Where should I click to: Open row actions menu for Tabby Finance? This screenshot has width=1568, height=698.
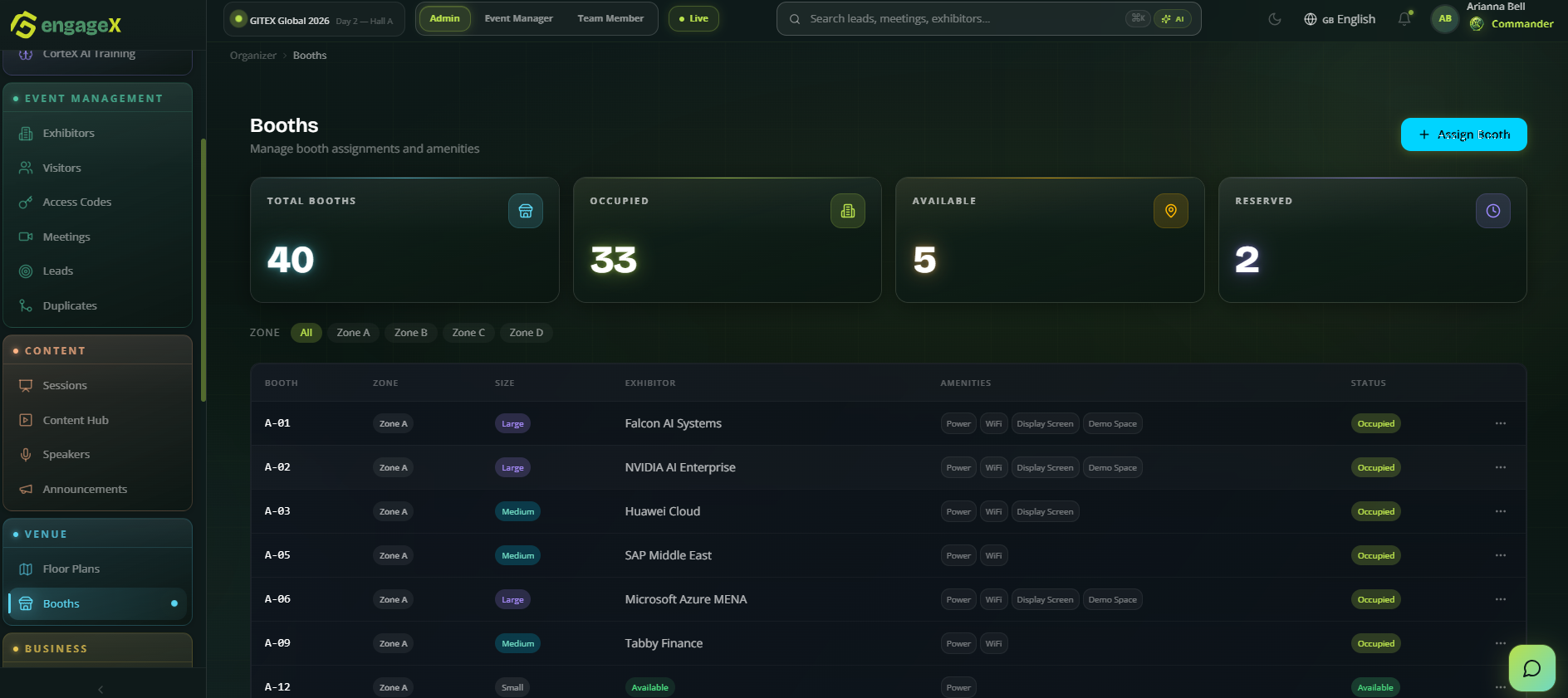(x=1501, y=643)
